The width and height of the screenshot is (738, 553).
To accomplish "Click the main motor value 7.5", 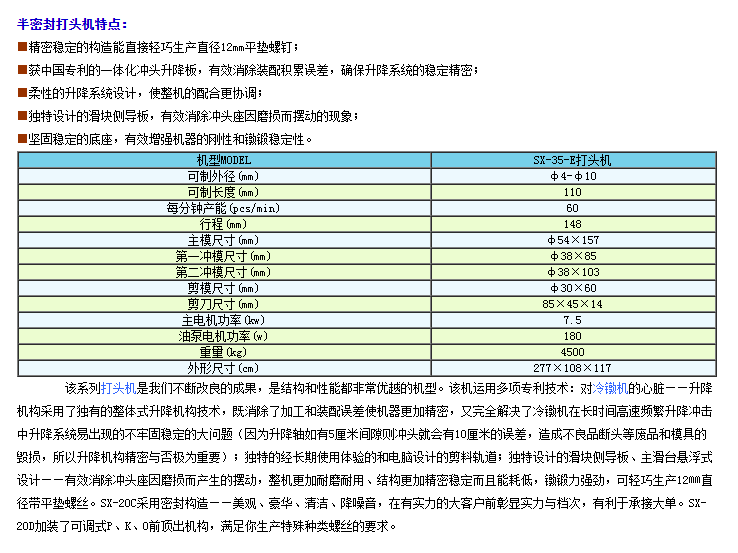I will pyautogui.click(x=573, y=321).
